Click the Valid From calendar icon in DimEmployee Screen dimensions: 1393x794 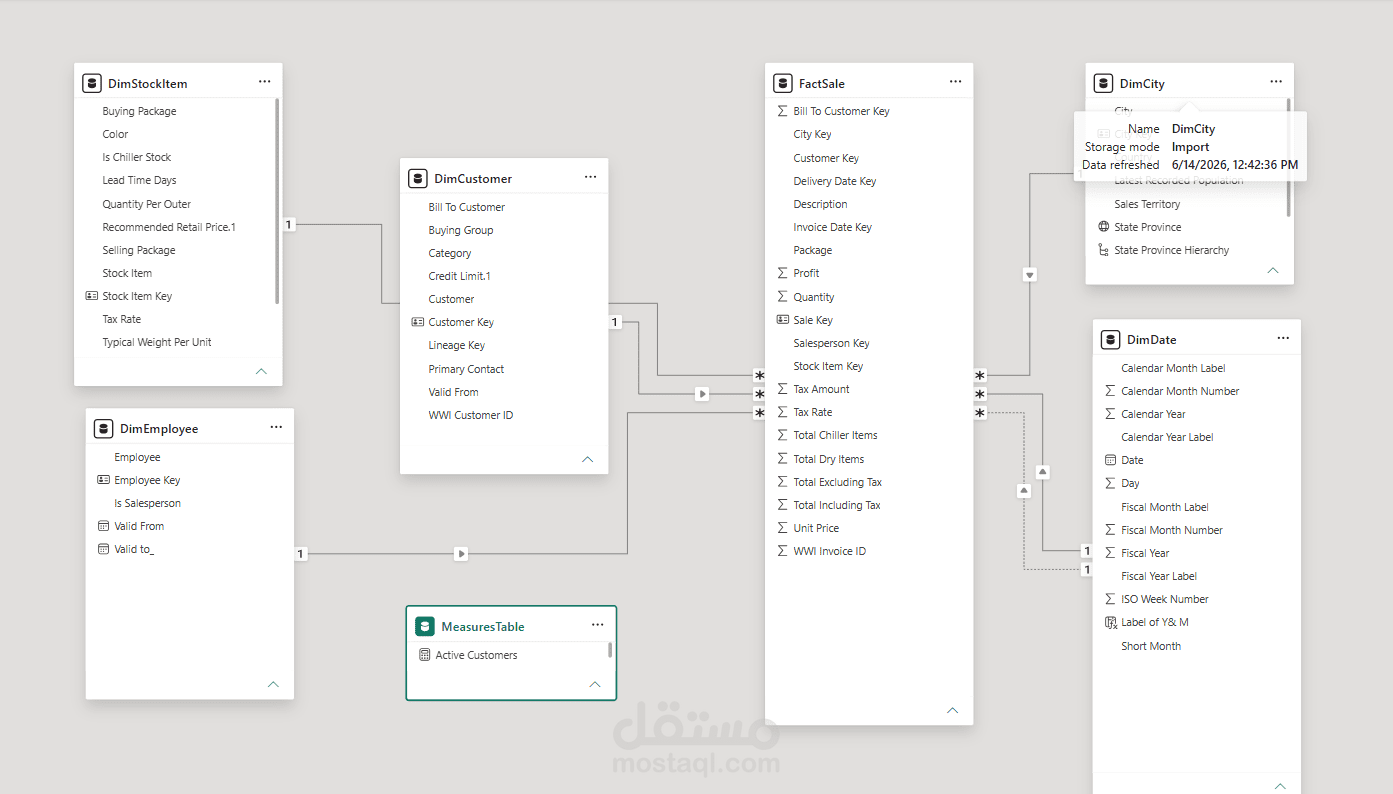tap(103, 526)
